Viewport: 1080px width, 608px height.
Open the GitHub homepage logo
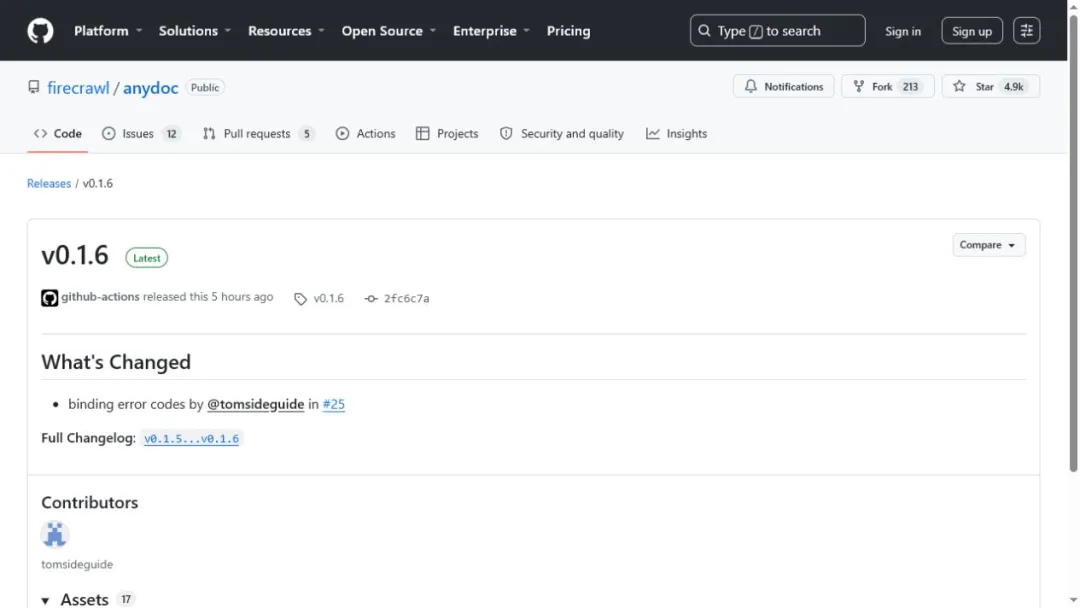tap(40, 31)
